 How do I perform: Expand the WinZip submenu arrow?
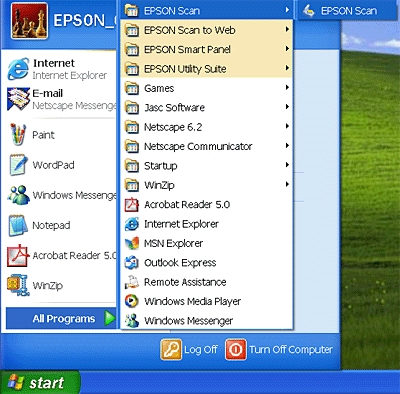(x=287, y=184)
